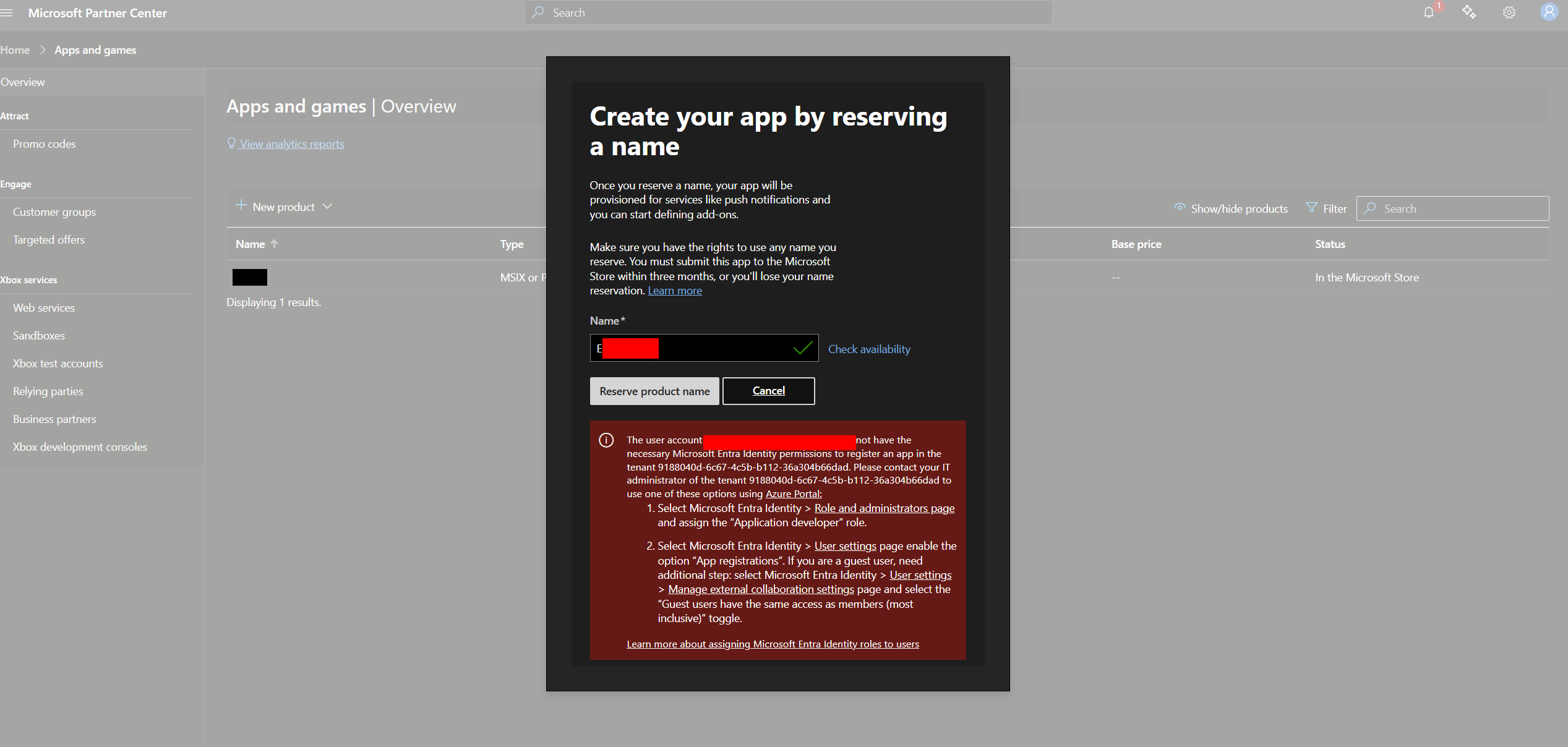This screenshot has width=1568, height=747.
Task: Open the hamburger navigation menu
Action: 7,13
